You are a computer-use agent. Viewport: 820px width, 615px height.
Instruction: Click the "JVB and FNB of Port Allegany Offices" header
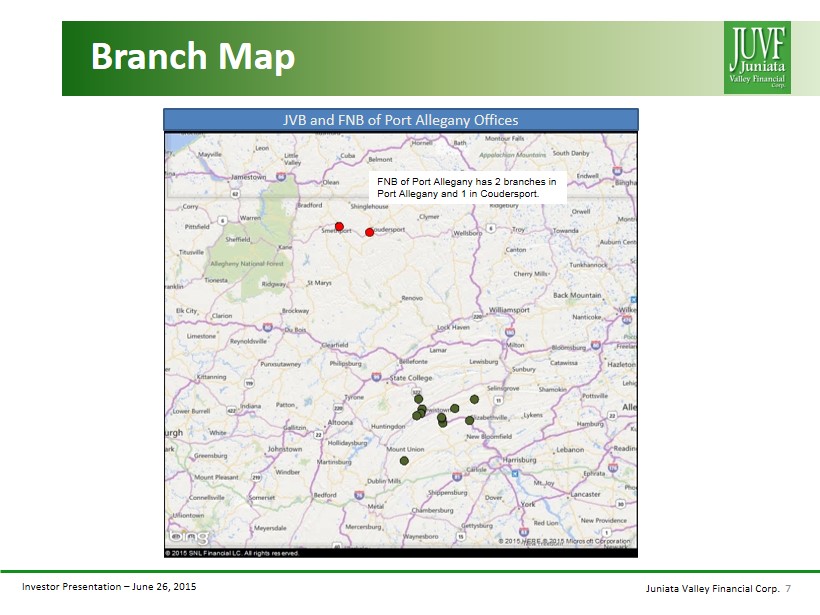click(x=401, y=120)
